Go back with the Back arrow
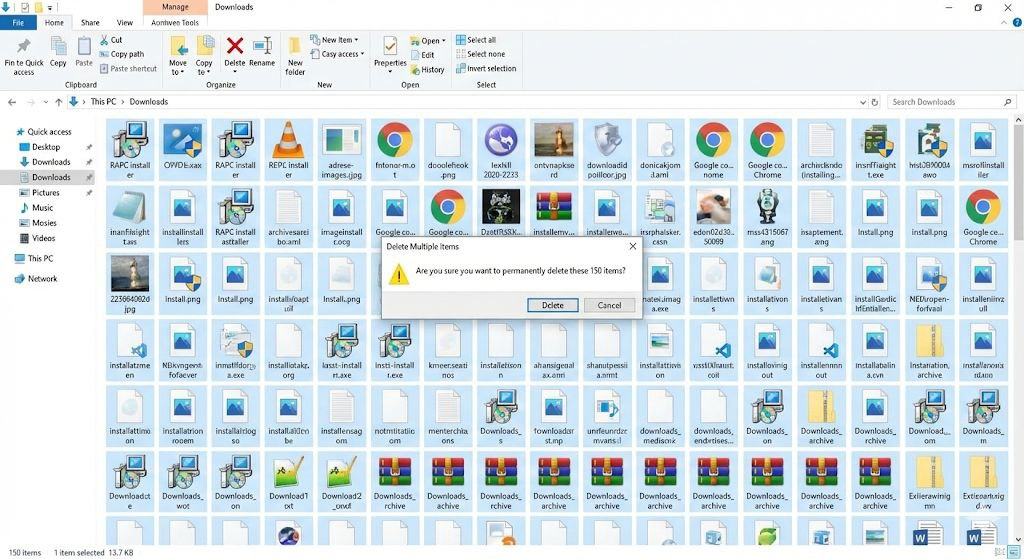Image resolution: width=1024 pixels, height=559 pixels. click(12, 102)
